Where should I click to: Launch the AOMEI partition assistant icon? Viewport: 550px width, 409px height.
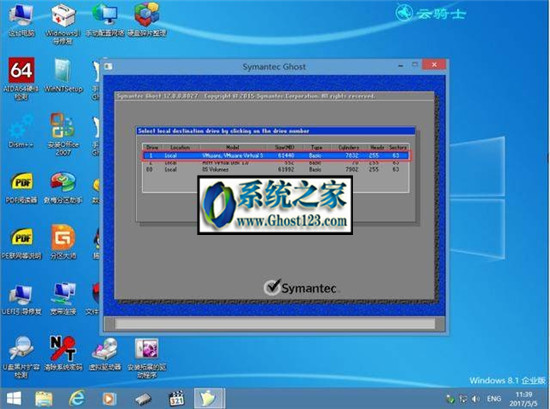tap(63, 187)
